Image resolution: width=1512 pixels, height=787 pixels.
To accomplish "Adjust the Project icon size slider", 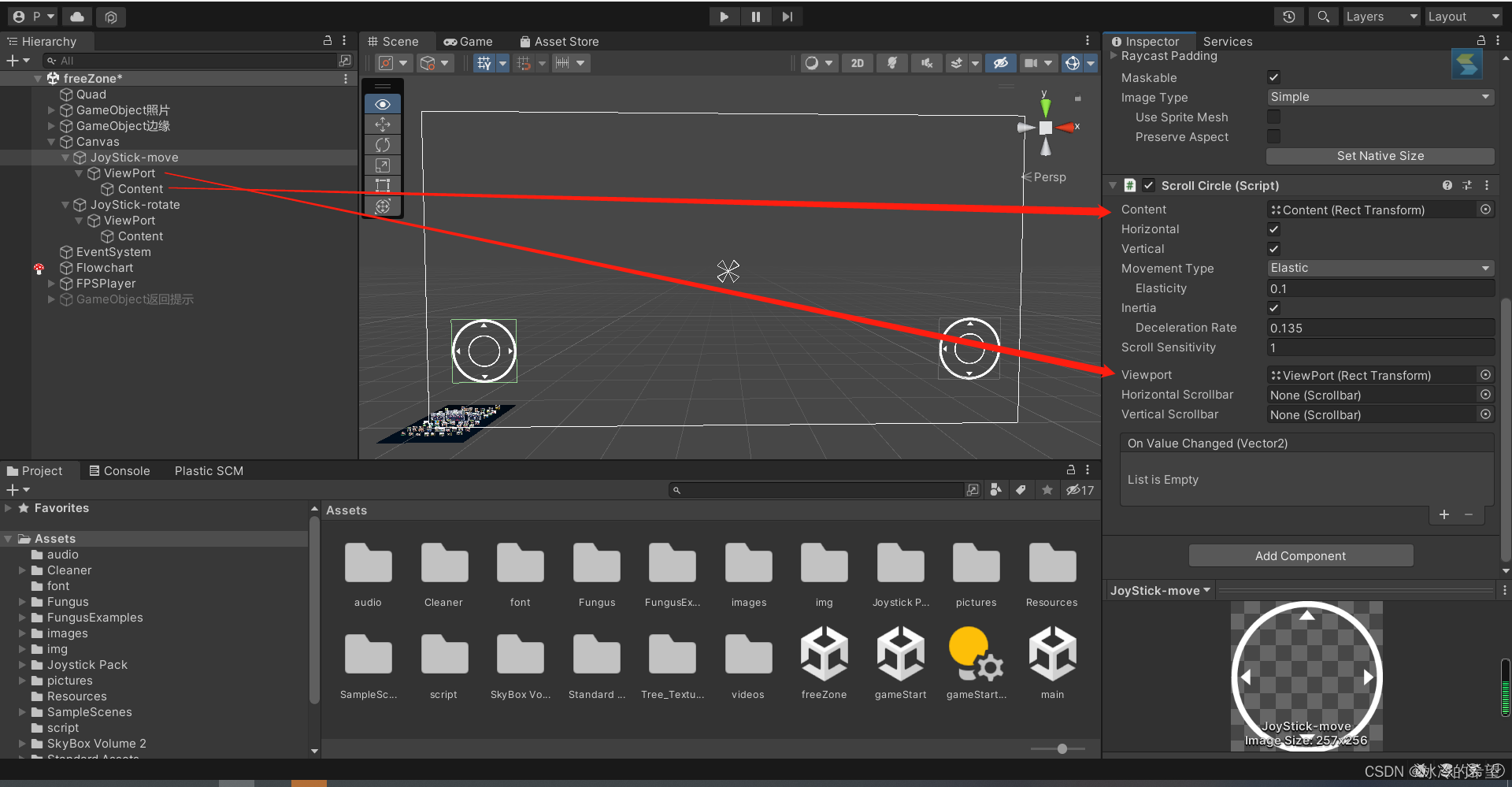I will (1062, 748).
